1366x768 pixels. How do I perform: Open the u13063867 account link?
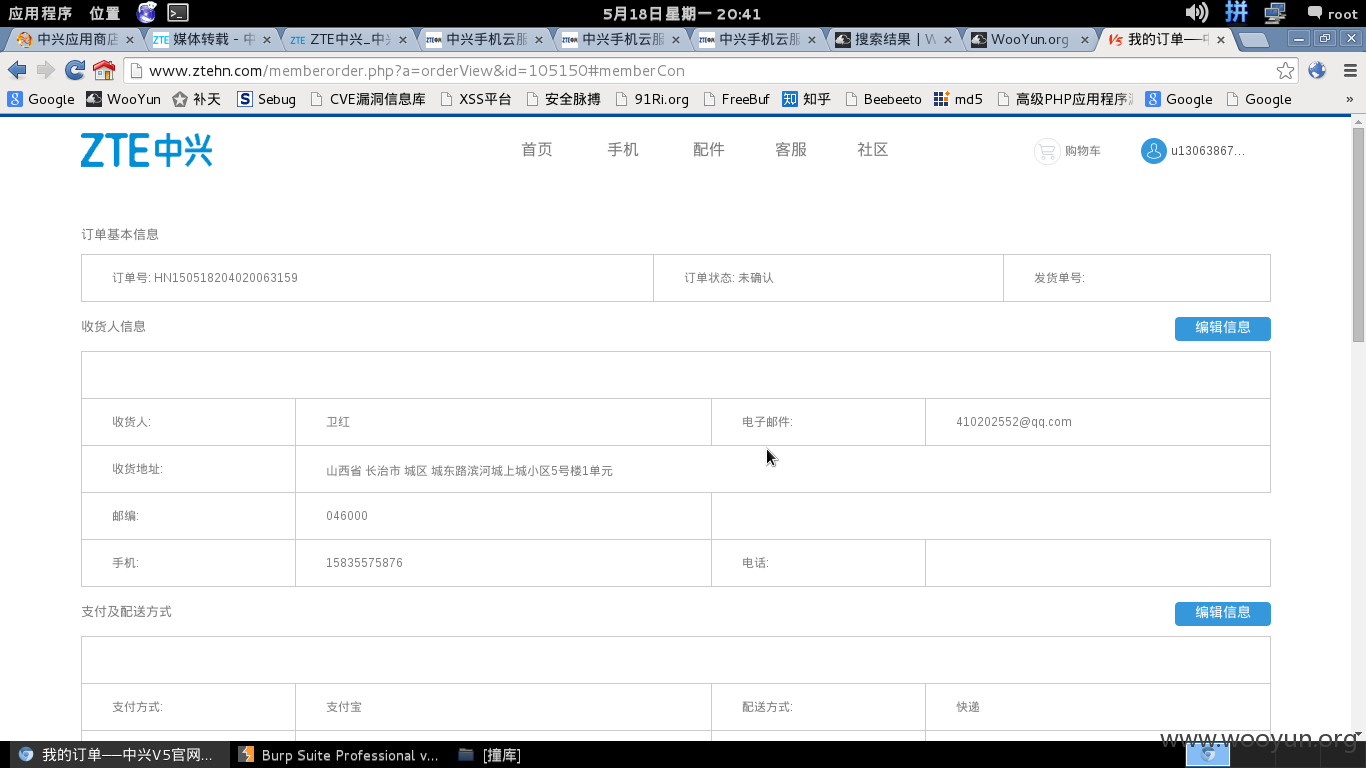click(x=1208, y=151)
